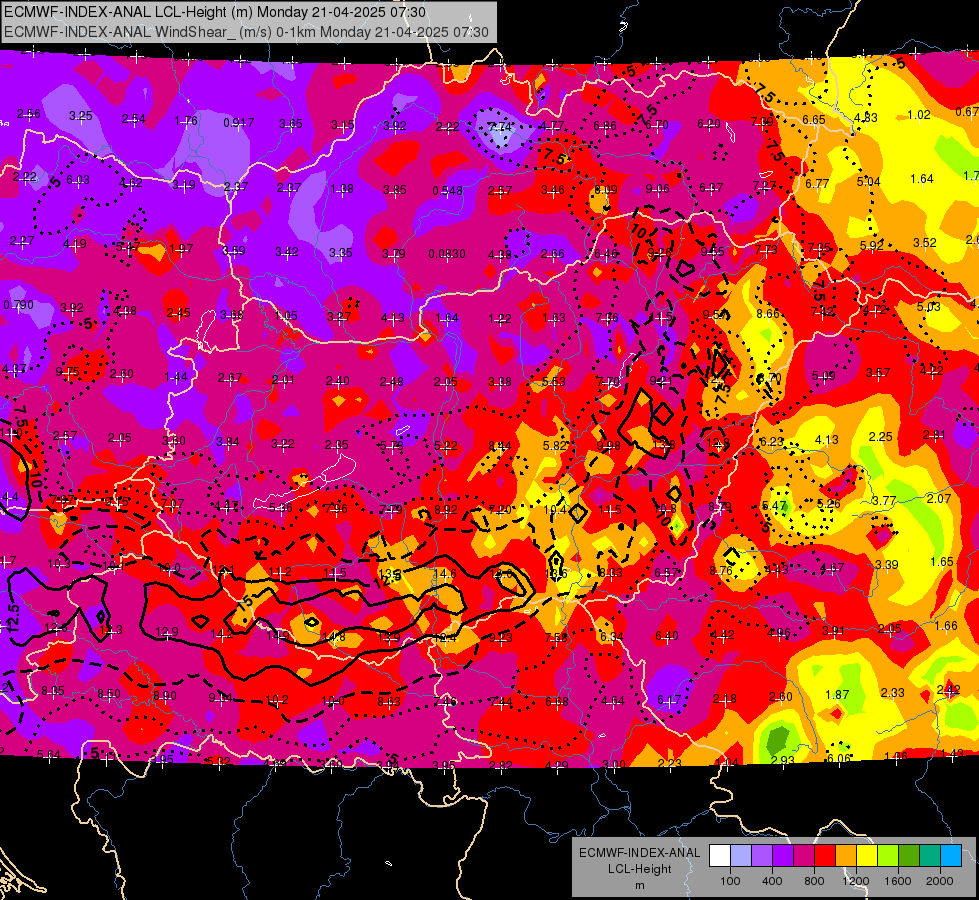Click the wind shear value 0.917
The height and width of the screenshot is (900, 979).
239,123
